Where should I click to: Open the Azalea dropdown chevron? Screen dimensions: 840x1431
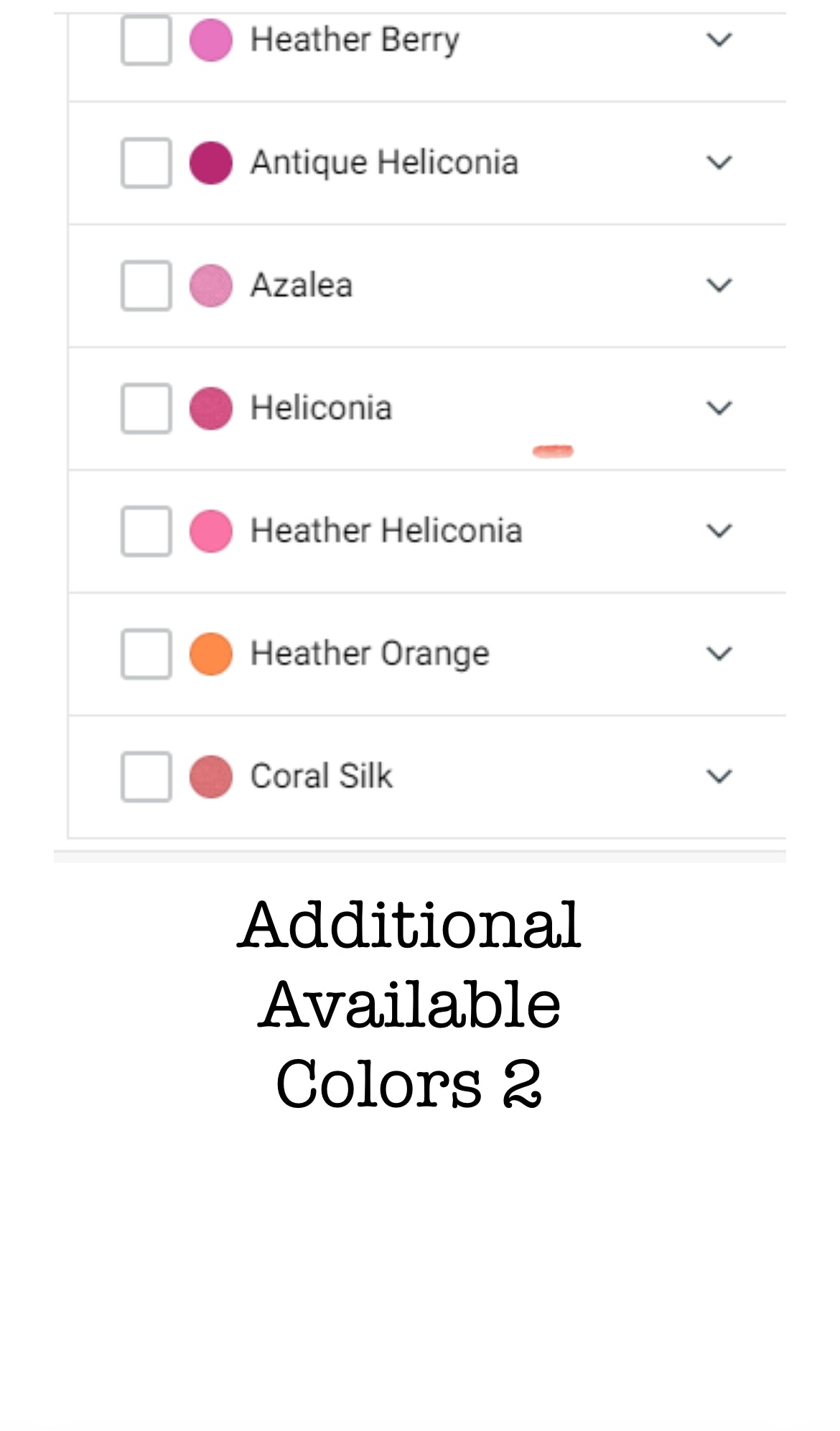tap(719, 285)
